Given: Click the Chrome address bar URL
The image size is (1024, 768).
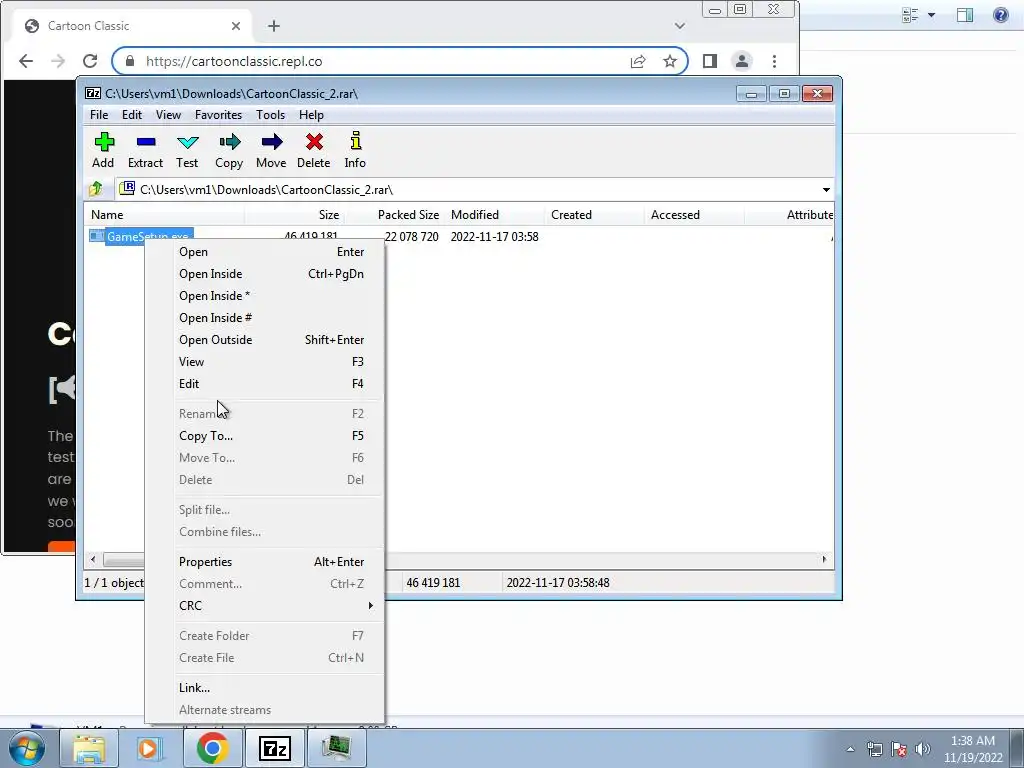Looking at the screenshot, I should coord(234,61).
